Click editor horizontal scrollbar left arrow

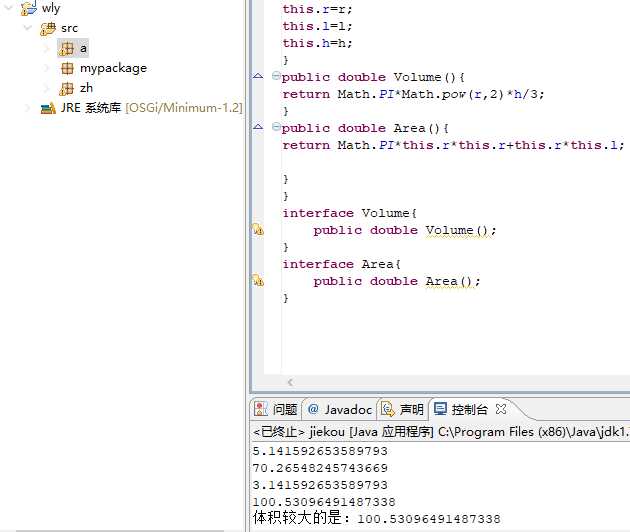coord(290,382)
